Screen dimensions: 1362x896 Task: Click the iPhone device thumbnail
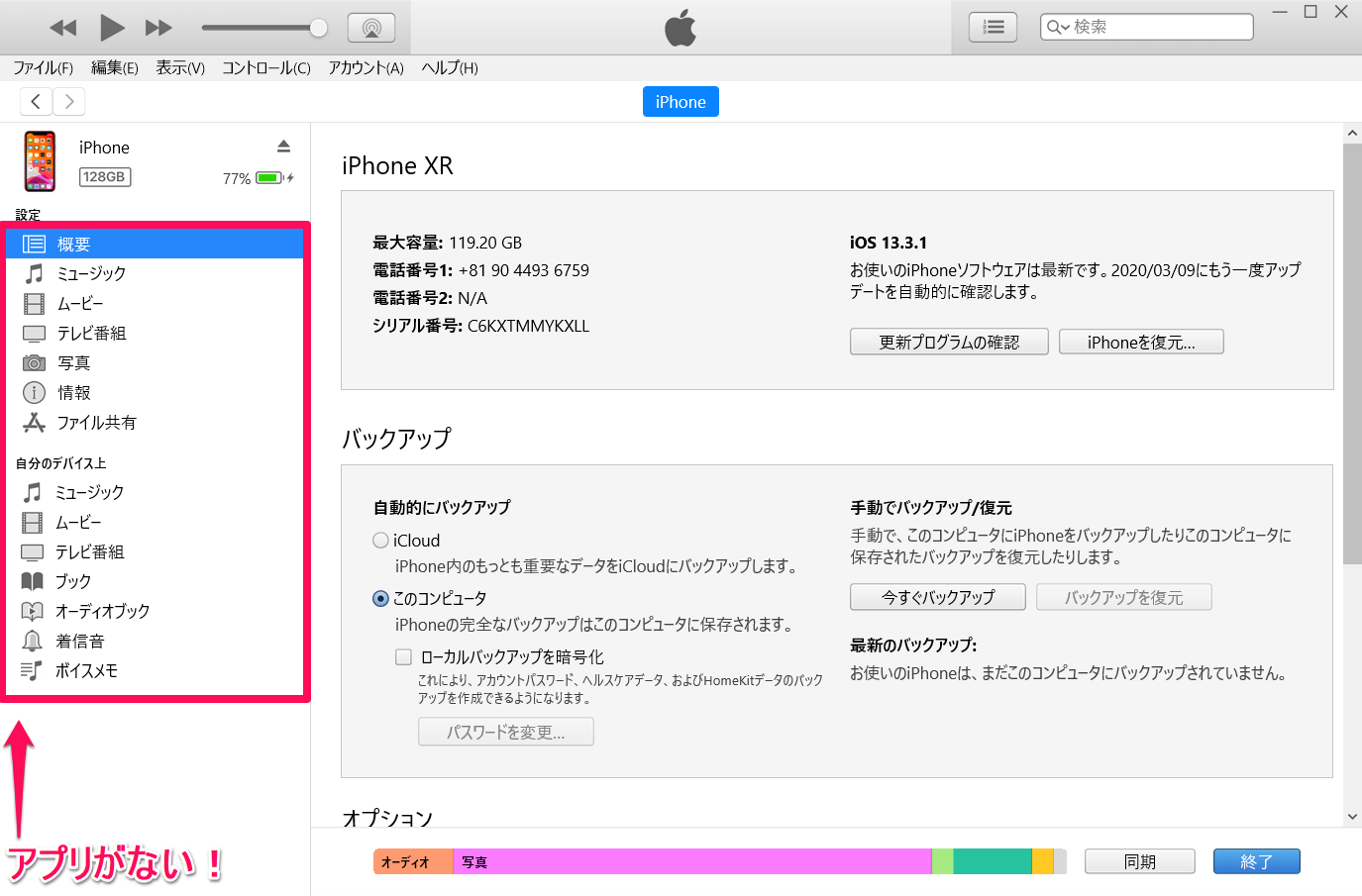point(40,161)
